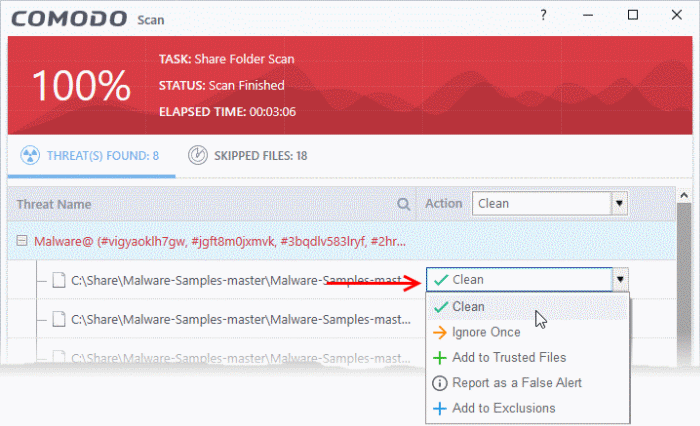
Task: Click file icon of first malware path row
Action: click(x=58, y=280)
